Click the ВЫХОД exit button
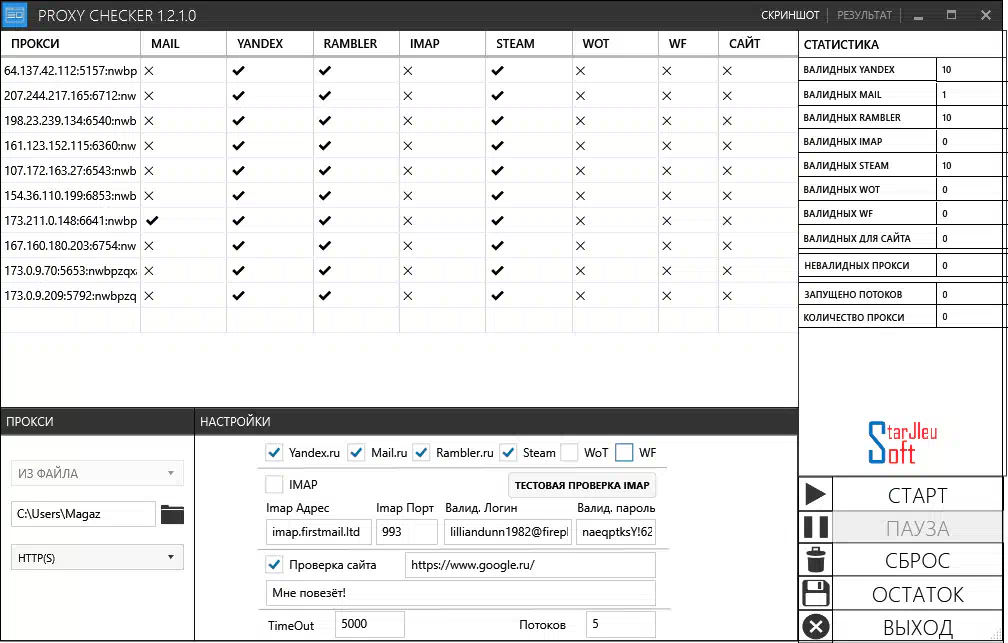Screen dimensions: 1008x643 pyautogui.click(x=917, y=627)
